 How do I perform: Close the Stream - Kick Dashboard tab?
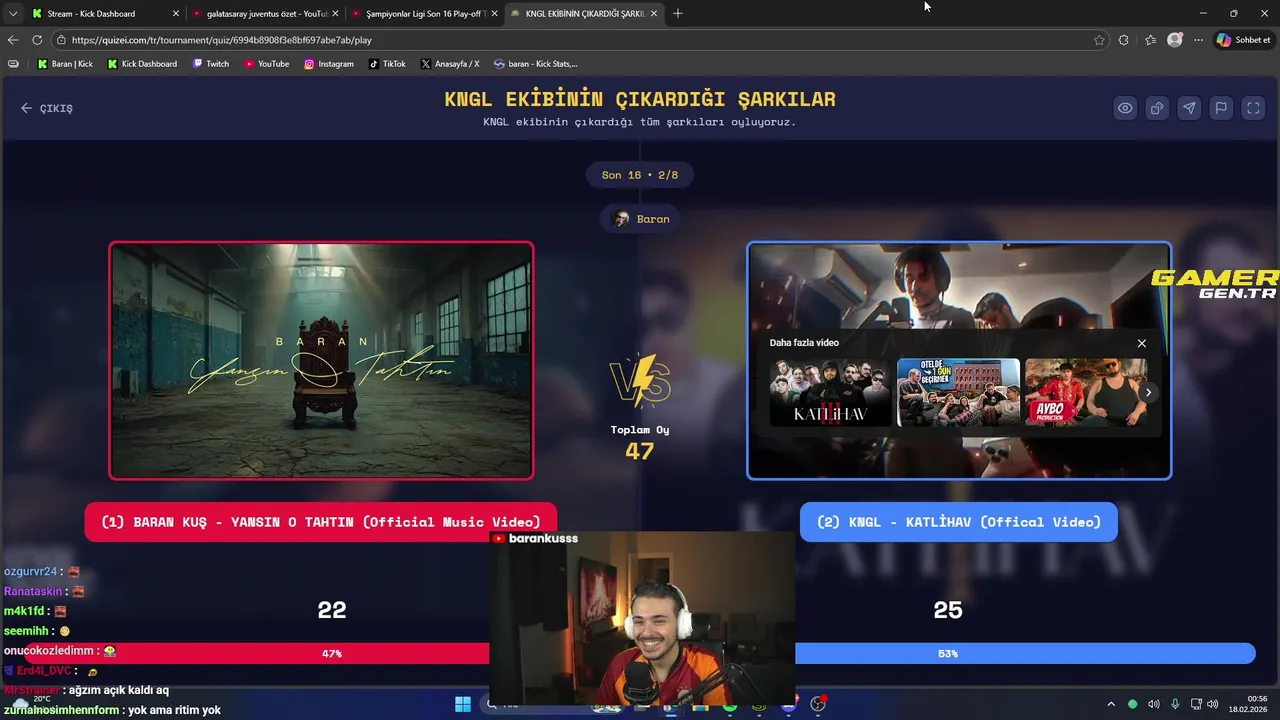(x=176, y=14)
